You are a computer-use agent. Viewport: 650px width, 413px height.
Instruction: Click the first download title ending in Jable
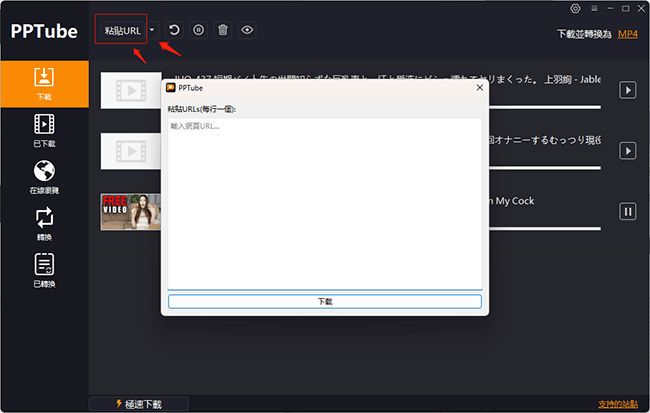[545, 79]
